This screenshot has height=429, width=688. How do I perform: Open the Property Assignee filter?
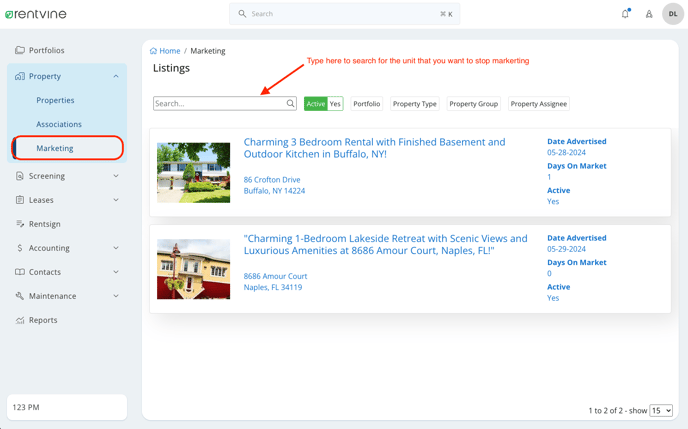tap(539, 104)
